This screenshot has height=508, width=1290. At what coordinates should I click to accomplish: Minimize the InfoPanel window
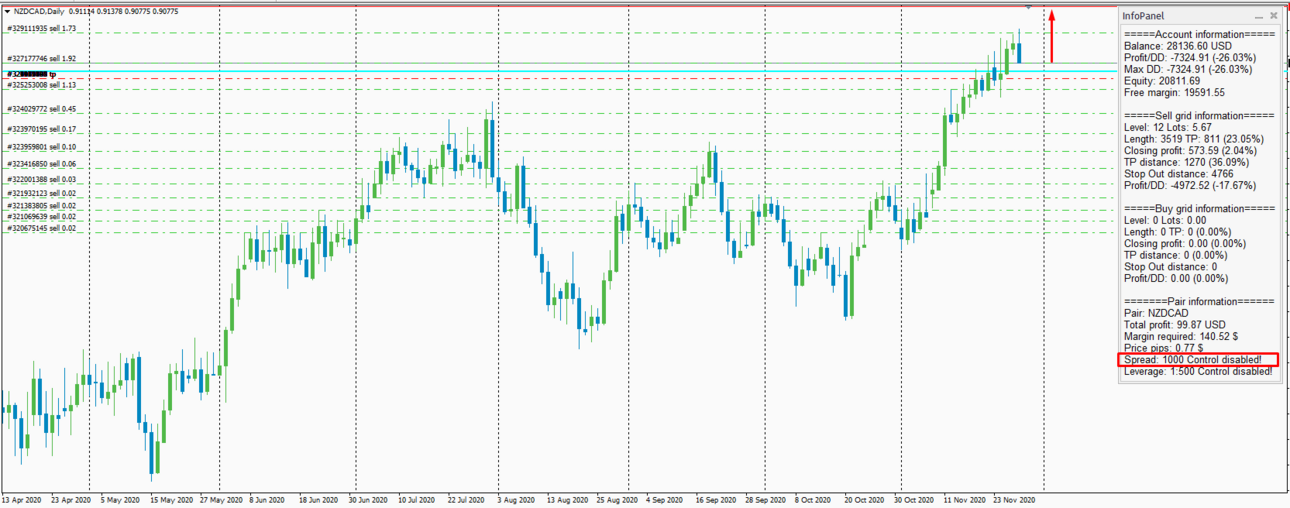tap(1259, 16)
